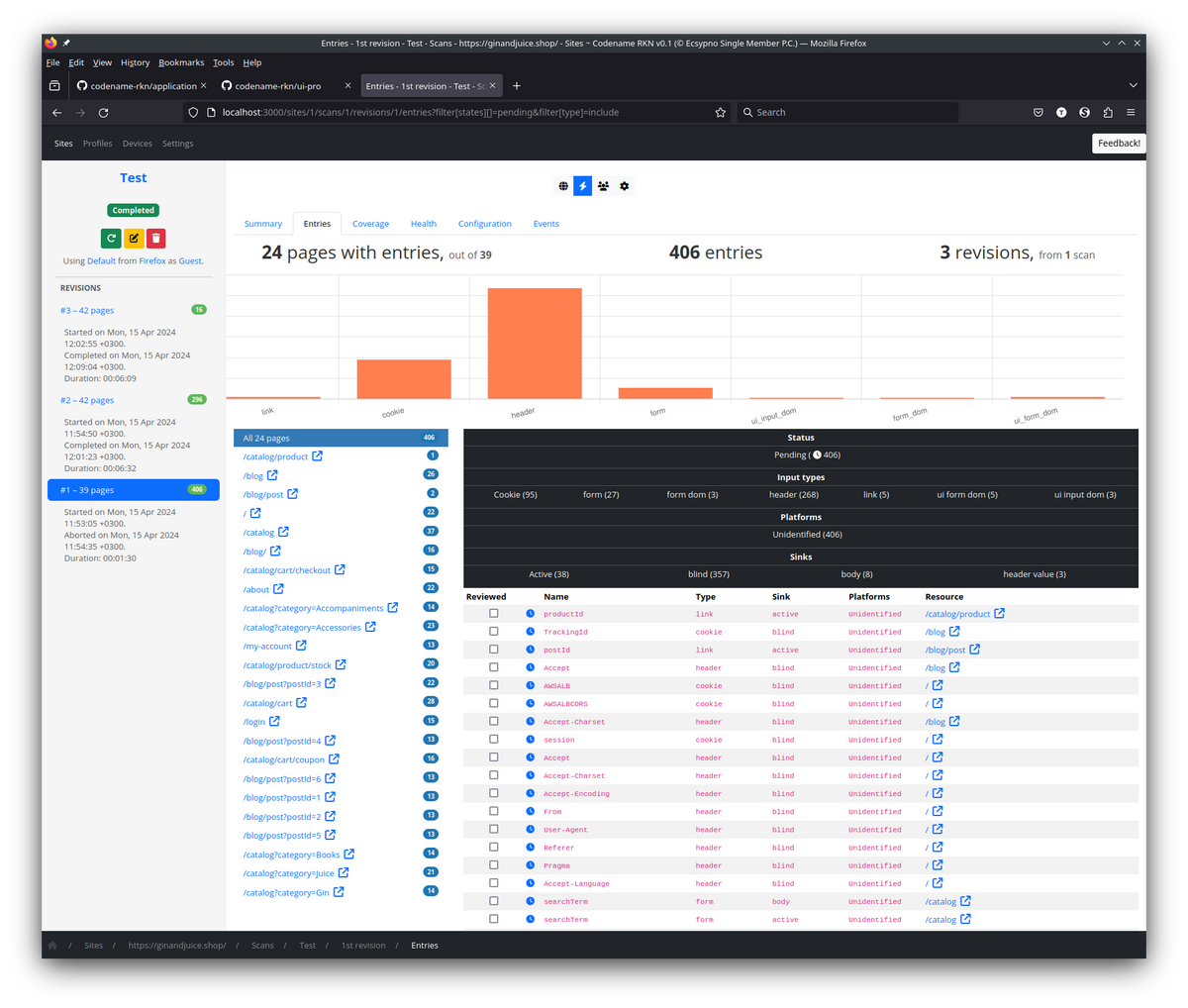Image resolution: width=1188 pixels, height=1008 pixels.
Task: Click Firefox View icon in tab bar
Action: (x=54, y=86)
